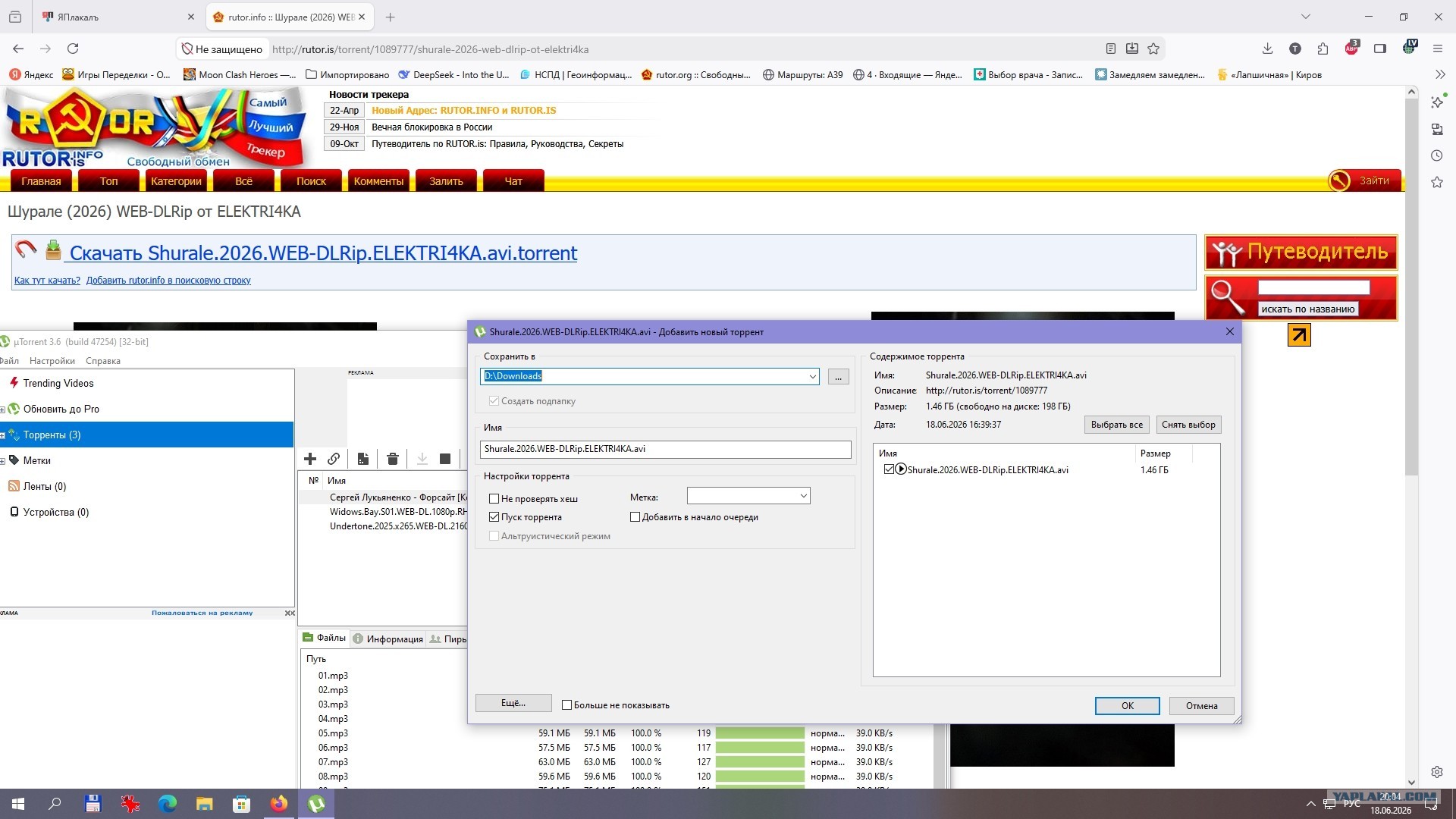Show more bookmarks with the chevron
The width and height of the screenshot is (1456, 819).
(x=1440, y=74)
